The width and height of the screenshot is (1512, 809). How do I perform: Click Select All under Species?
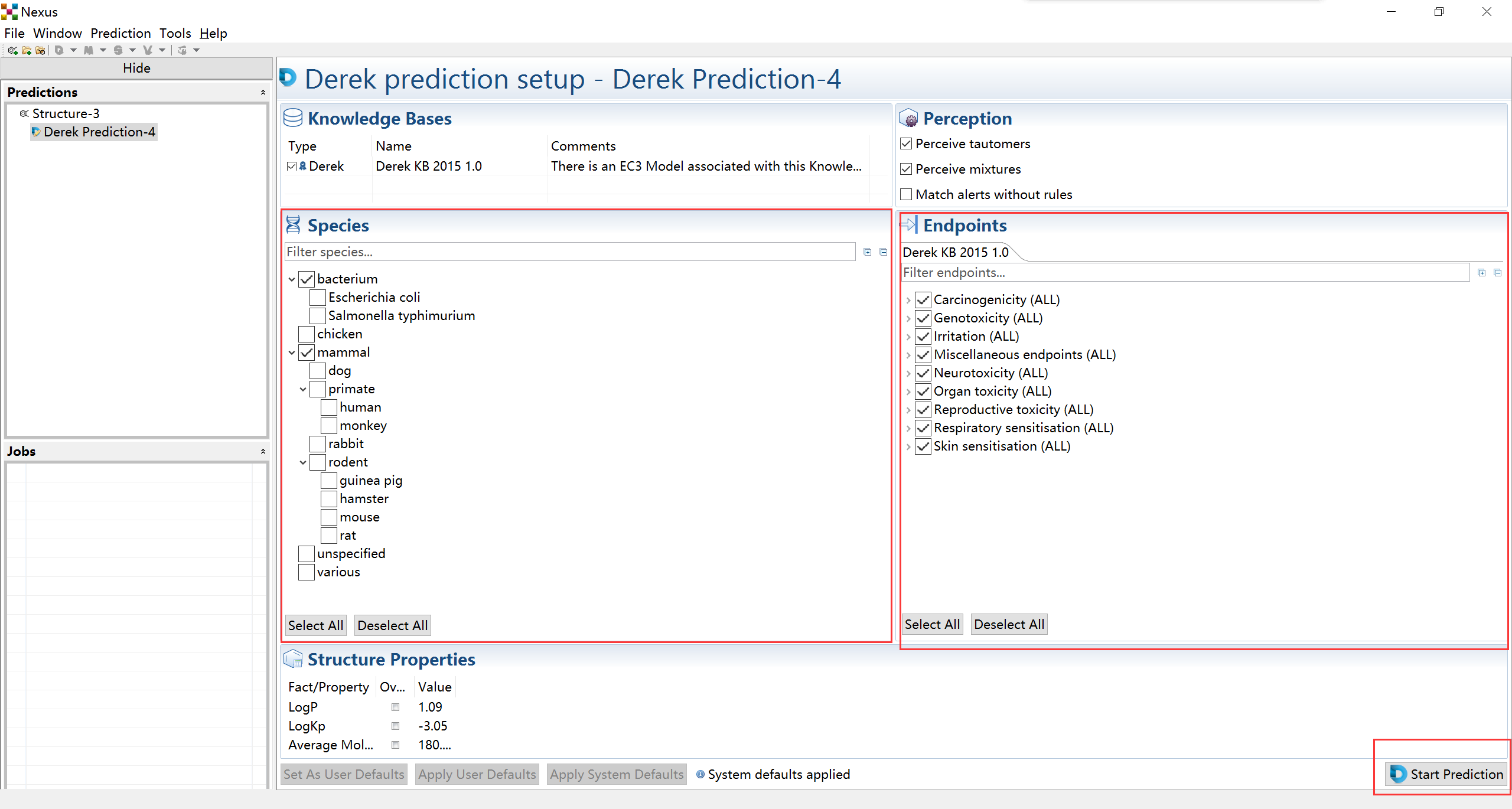pyautogui.click(x=315, y=625)
